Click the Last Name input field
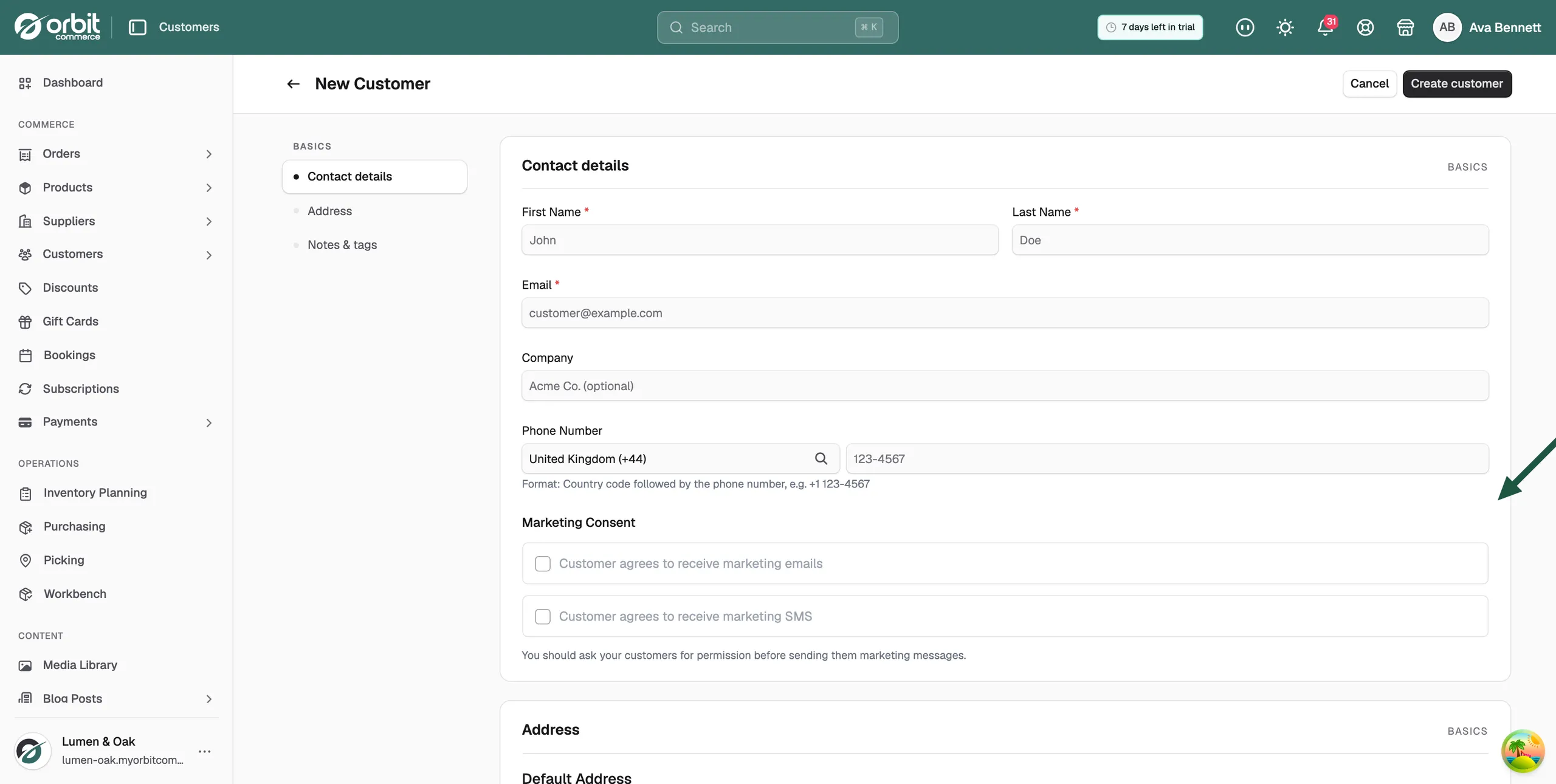The height and width of the screenshot is (784, 1556). coord(1250,240)
